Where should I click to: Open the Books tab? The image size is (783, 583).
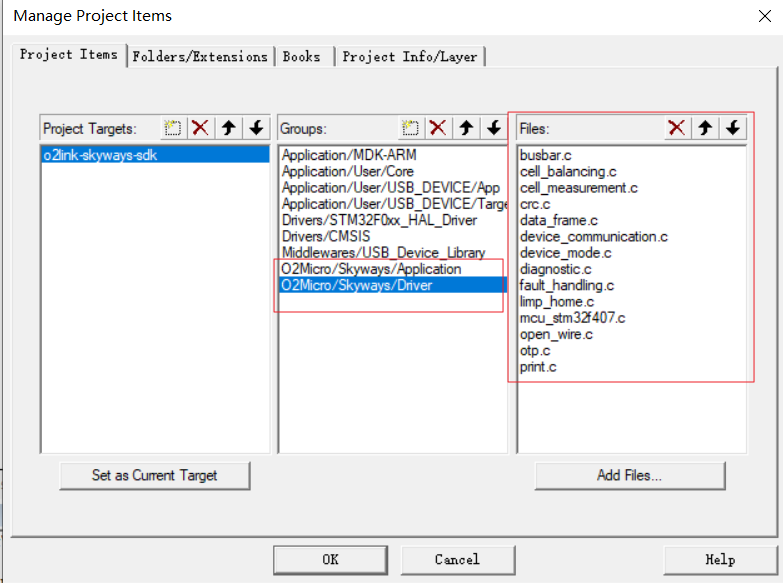pyautogui.click(x=302, y=56)
